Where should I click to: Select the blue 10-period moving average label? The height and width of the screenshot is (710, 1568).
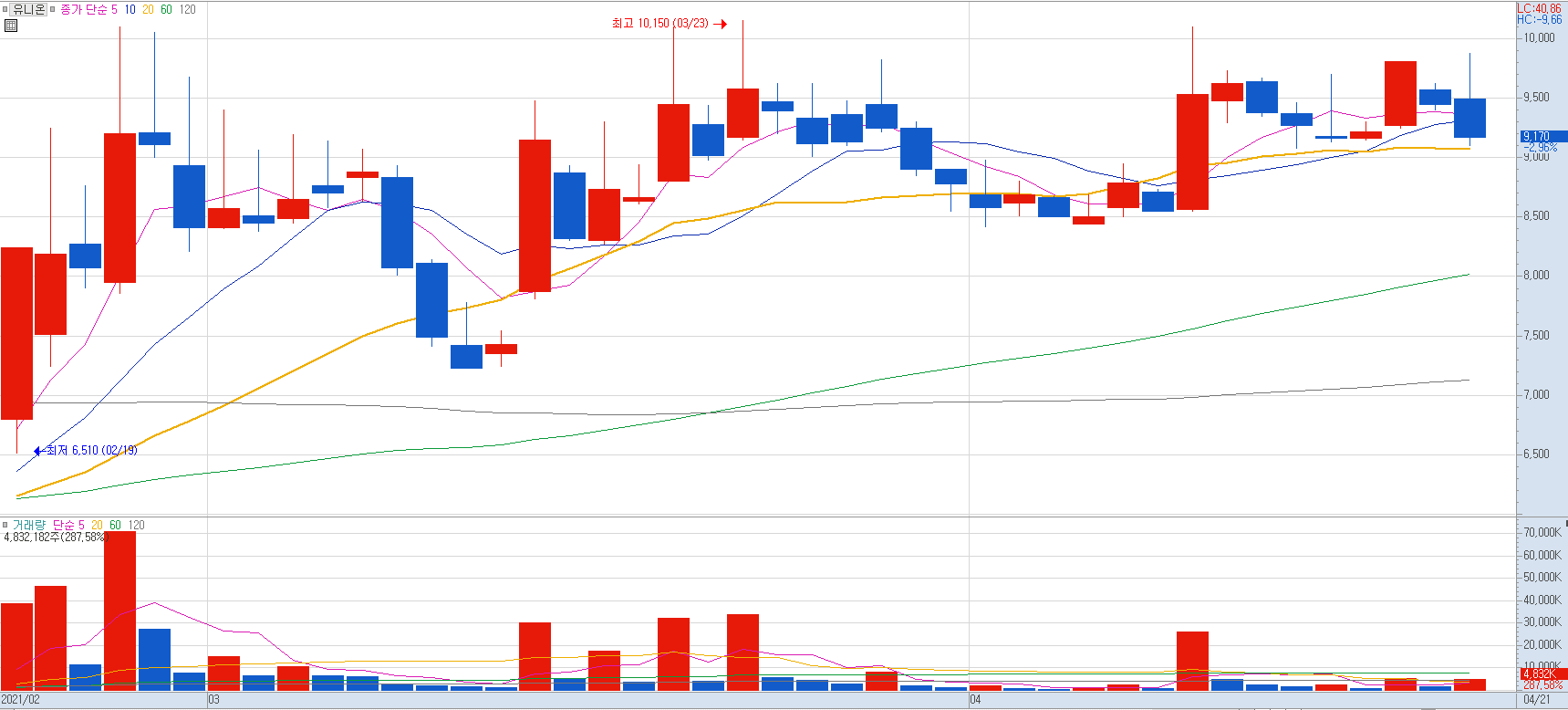point(130,9)
